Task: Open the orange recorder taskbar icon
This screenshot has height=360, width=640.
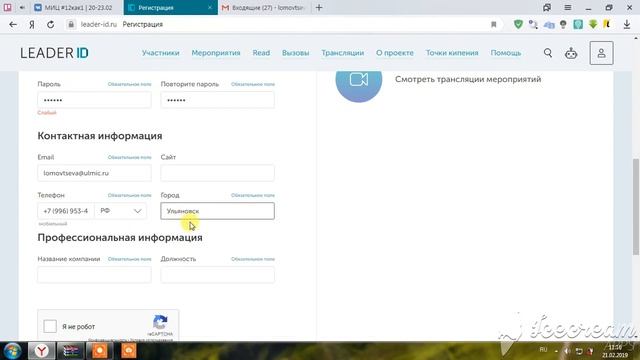Action: pyautogui.click(x=100, y=351)
